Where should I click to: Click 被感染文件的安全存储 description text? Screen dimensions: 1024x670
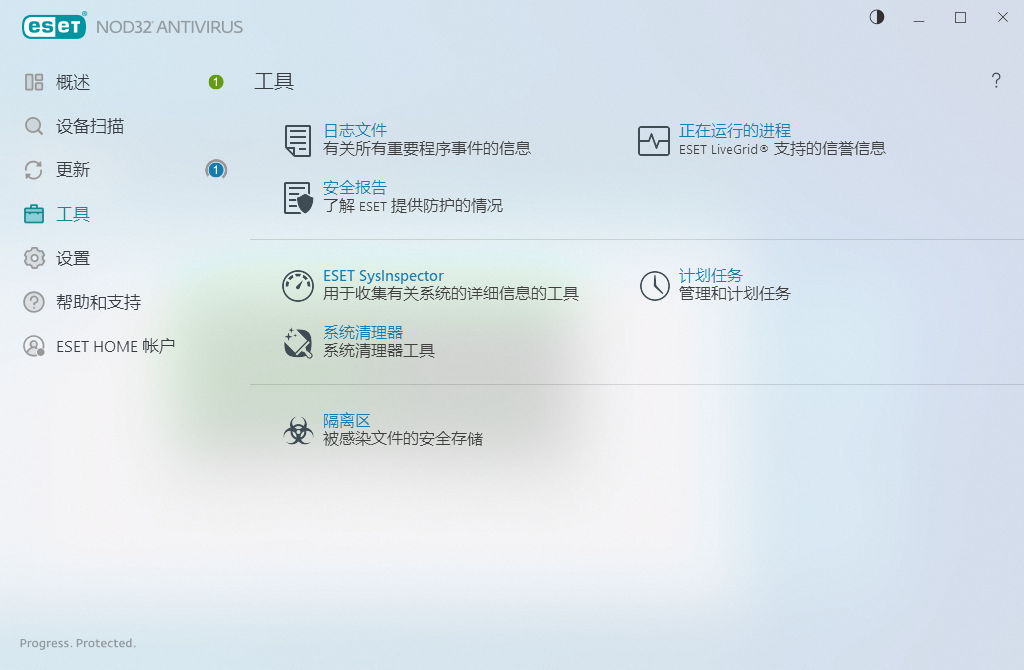pyautogui.click(x=403, y=439)
